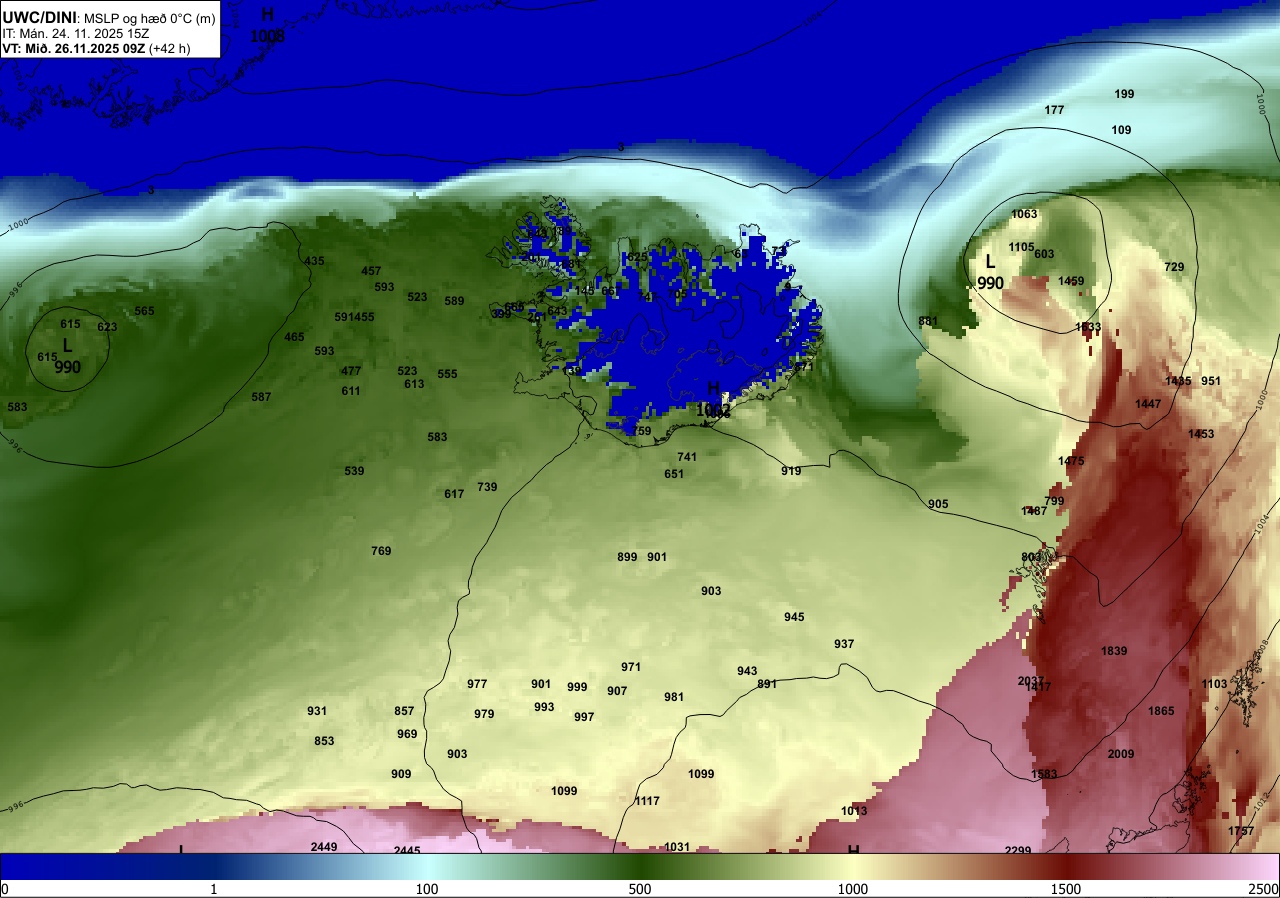Click the 881 height value
Screen dimensions: 1280x898
tap(928, 321)
